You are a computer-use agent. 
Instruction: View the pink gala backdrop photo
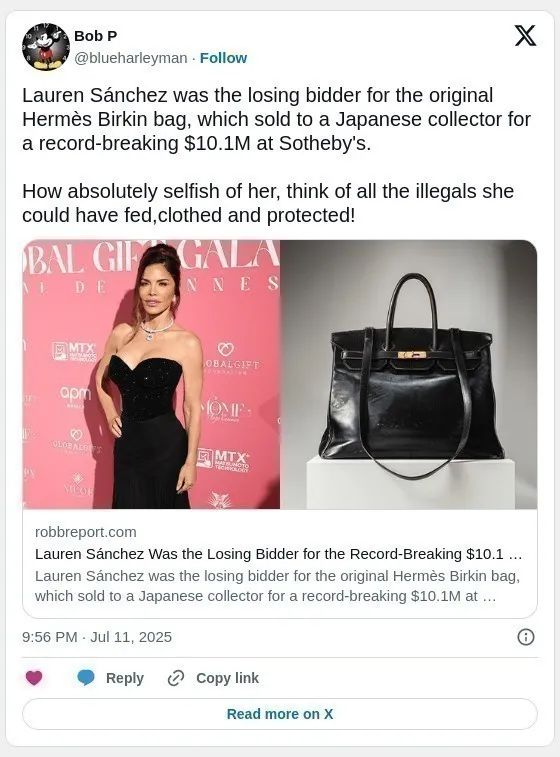[151, 374]
